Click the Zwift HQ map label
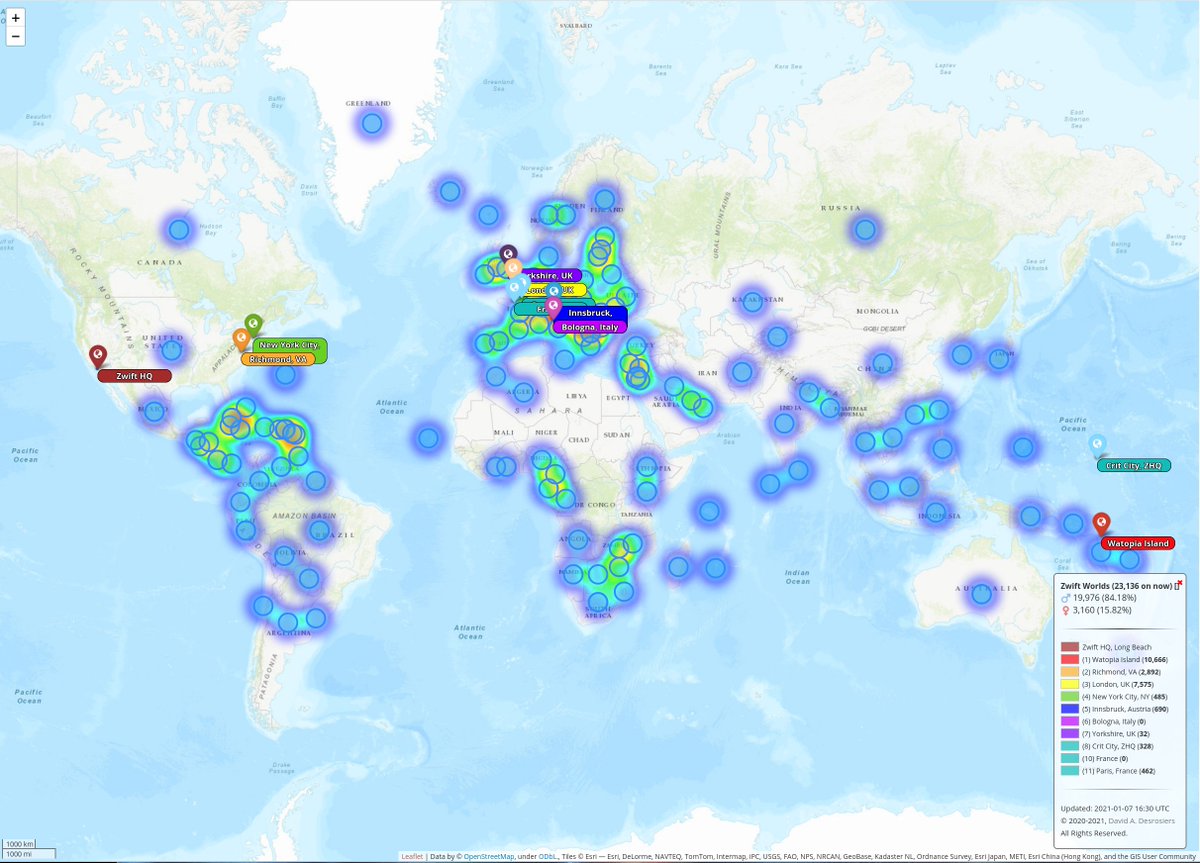Viewport: 1200px width, 863px height. (134, 376)
